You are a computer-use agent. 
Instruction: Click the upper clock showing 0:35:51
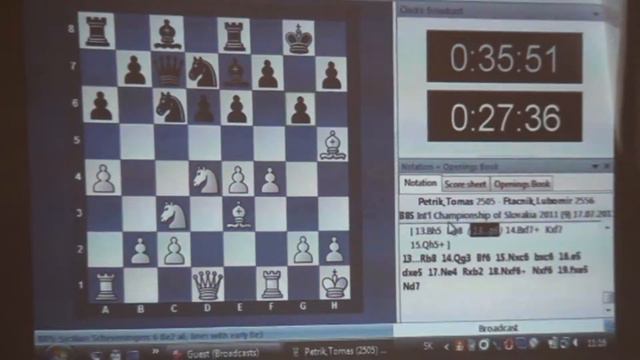pos(504,58)
